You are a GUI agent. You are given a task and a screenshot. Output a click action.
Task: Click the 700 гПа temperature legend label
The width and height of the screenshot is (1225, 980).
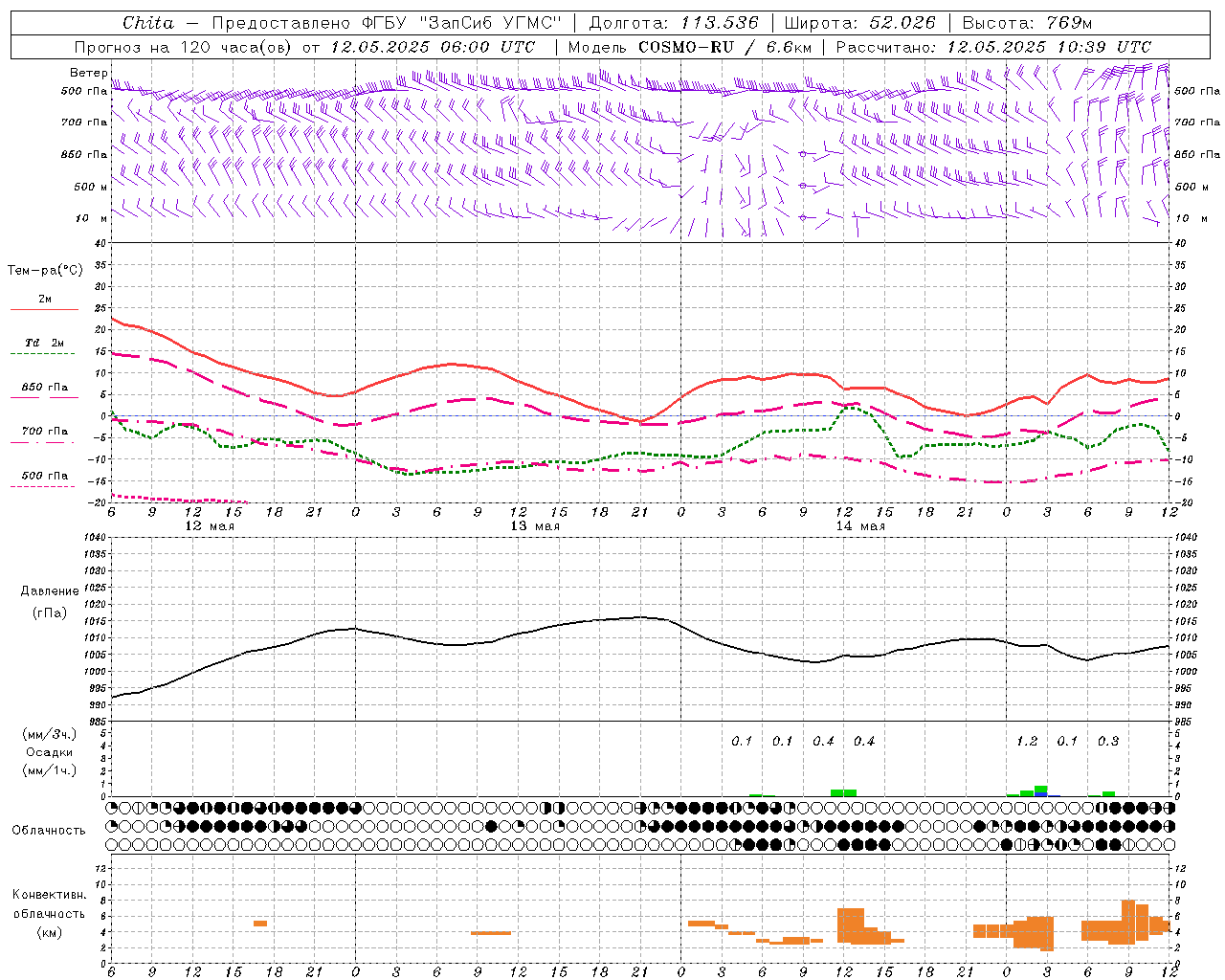44,431
